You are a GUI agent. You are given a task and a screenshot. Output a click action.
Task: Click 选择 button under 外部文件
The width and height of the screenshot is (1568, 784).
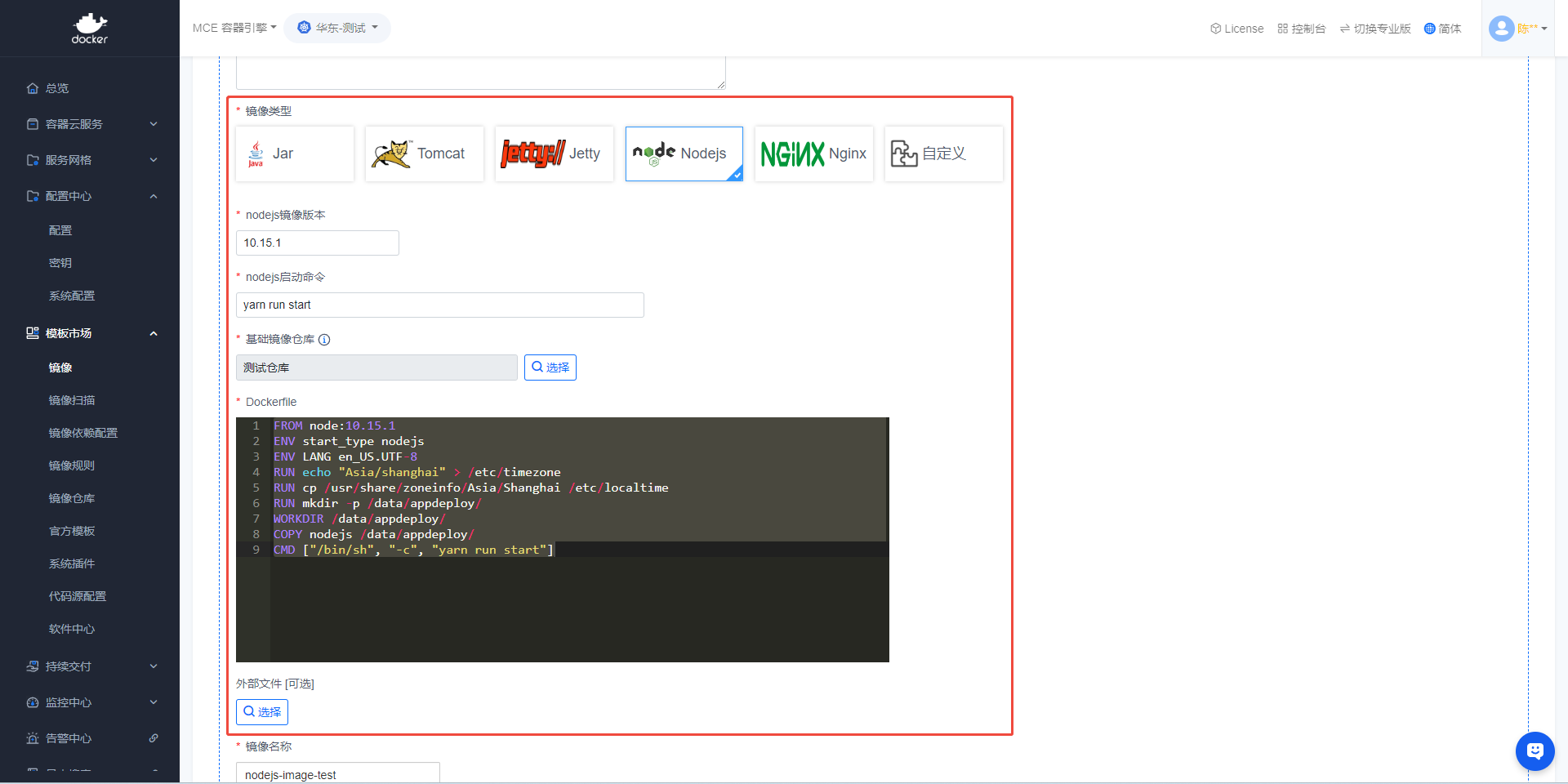tap(262, 712)
